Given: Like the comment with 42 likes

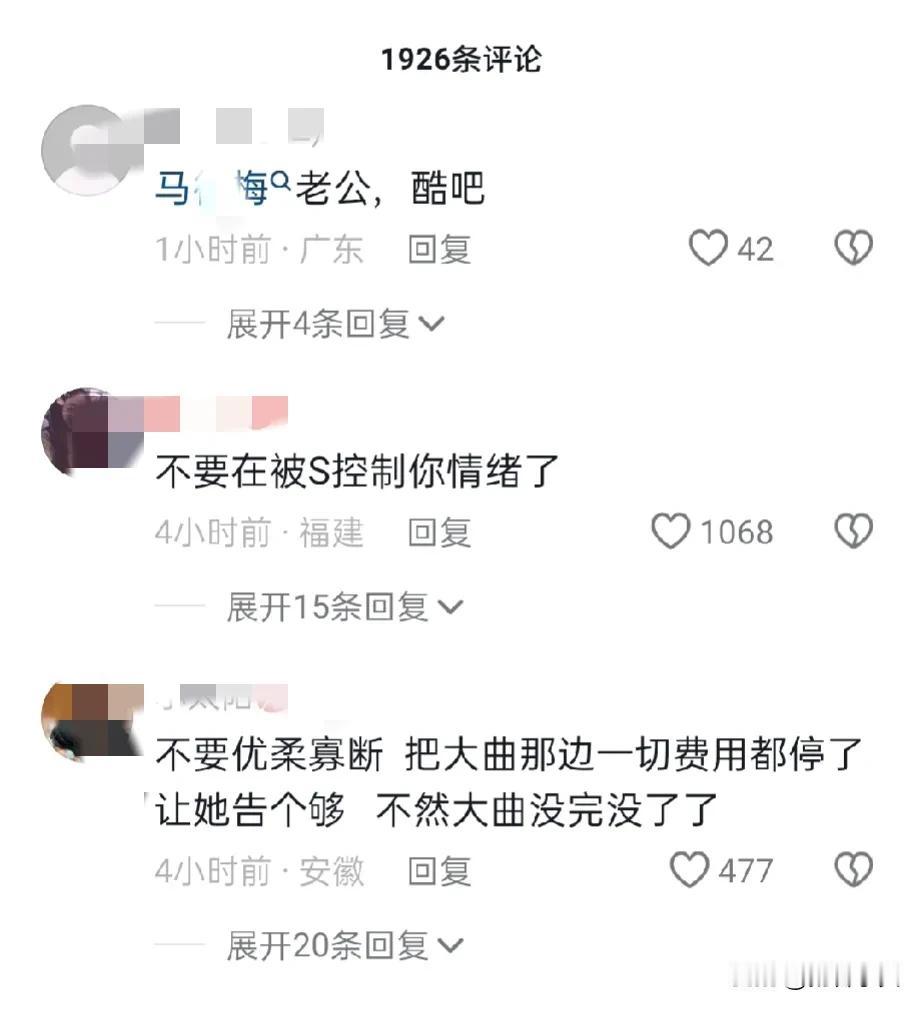Looking at the screenshot, I should [708, 248].
